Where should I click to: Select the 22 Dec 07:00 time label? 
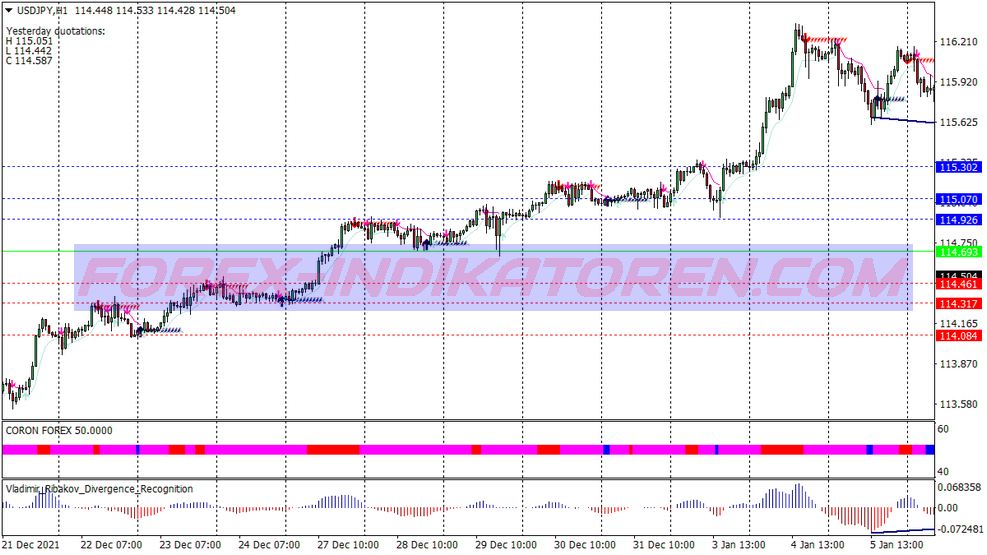(111, 545)
